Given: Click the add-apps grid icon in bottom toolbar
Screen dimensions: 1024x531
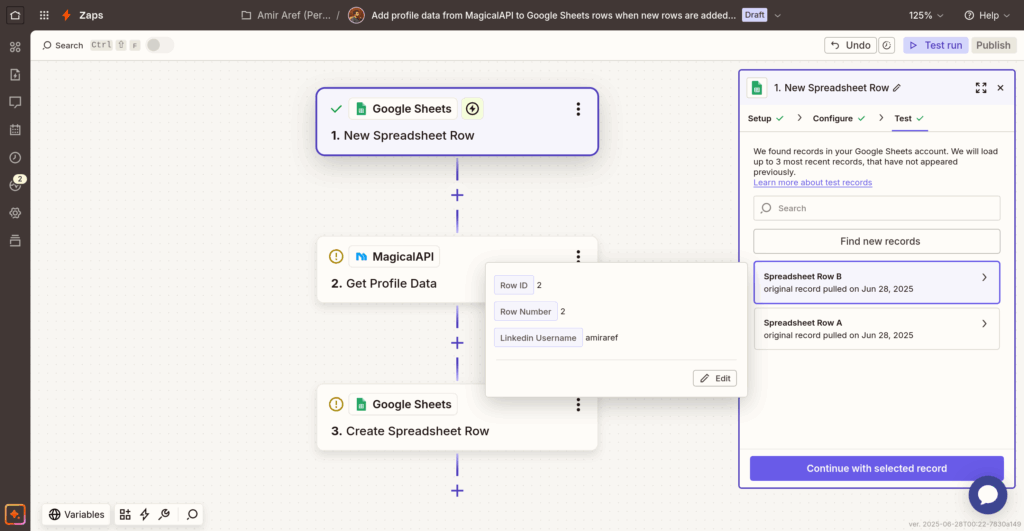Looking at the screenshot, I should tap(125, 515).
